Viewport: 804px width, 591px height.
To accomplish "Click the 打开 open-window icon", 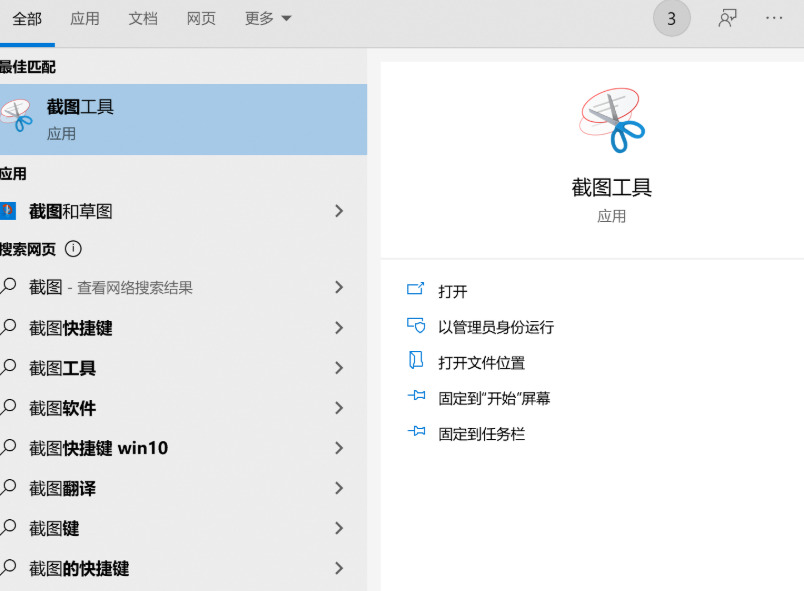I will click(415, 289).
